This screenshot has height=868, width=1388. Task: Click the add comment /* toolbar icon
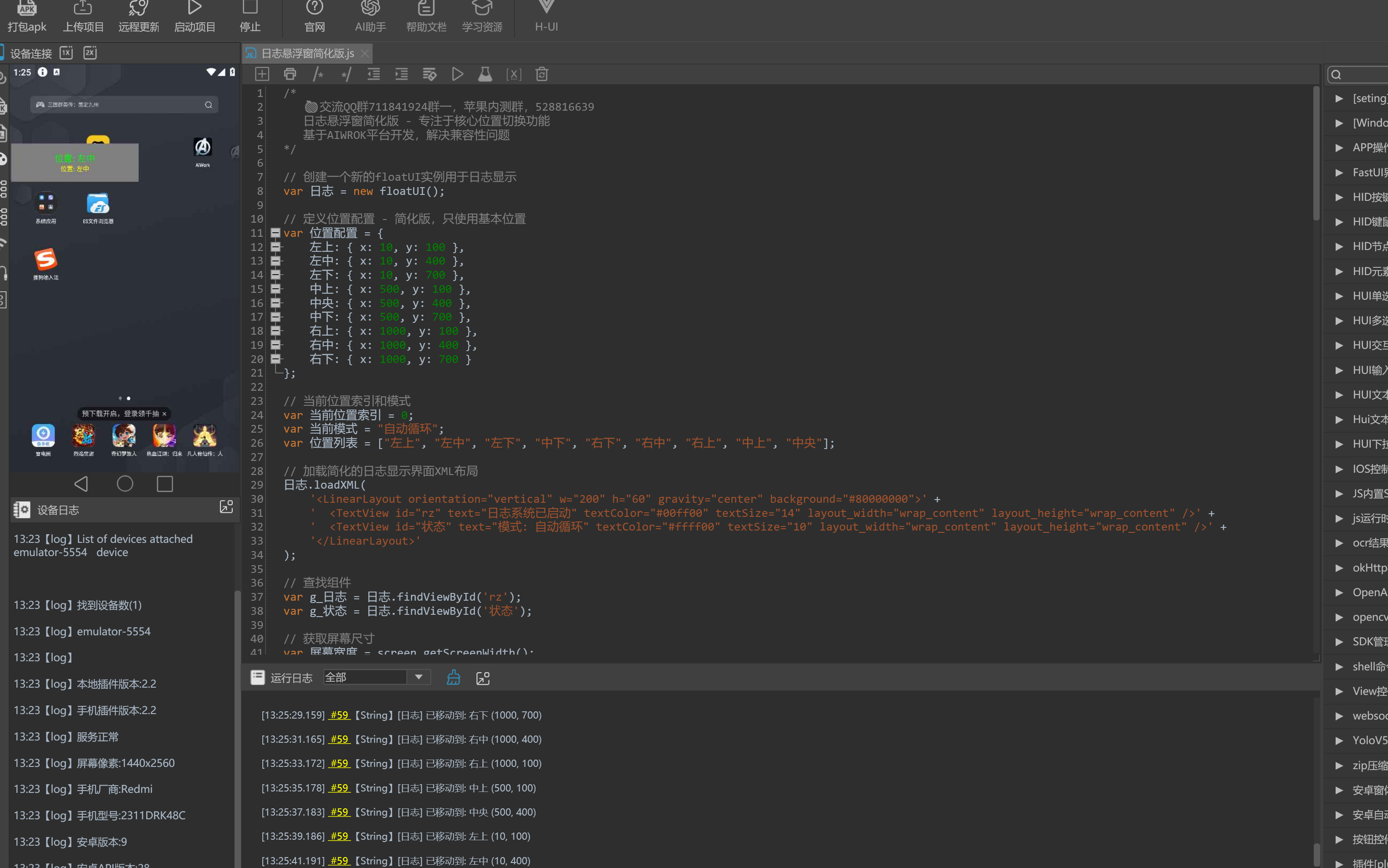tap(318, 74)
